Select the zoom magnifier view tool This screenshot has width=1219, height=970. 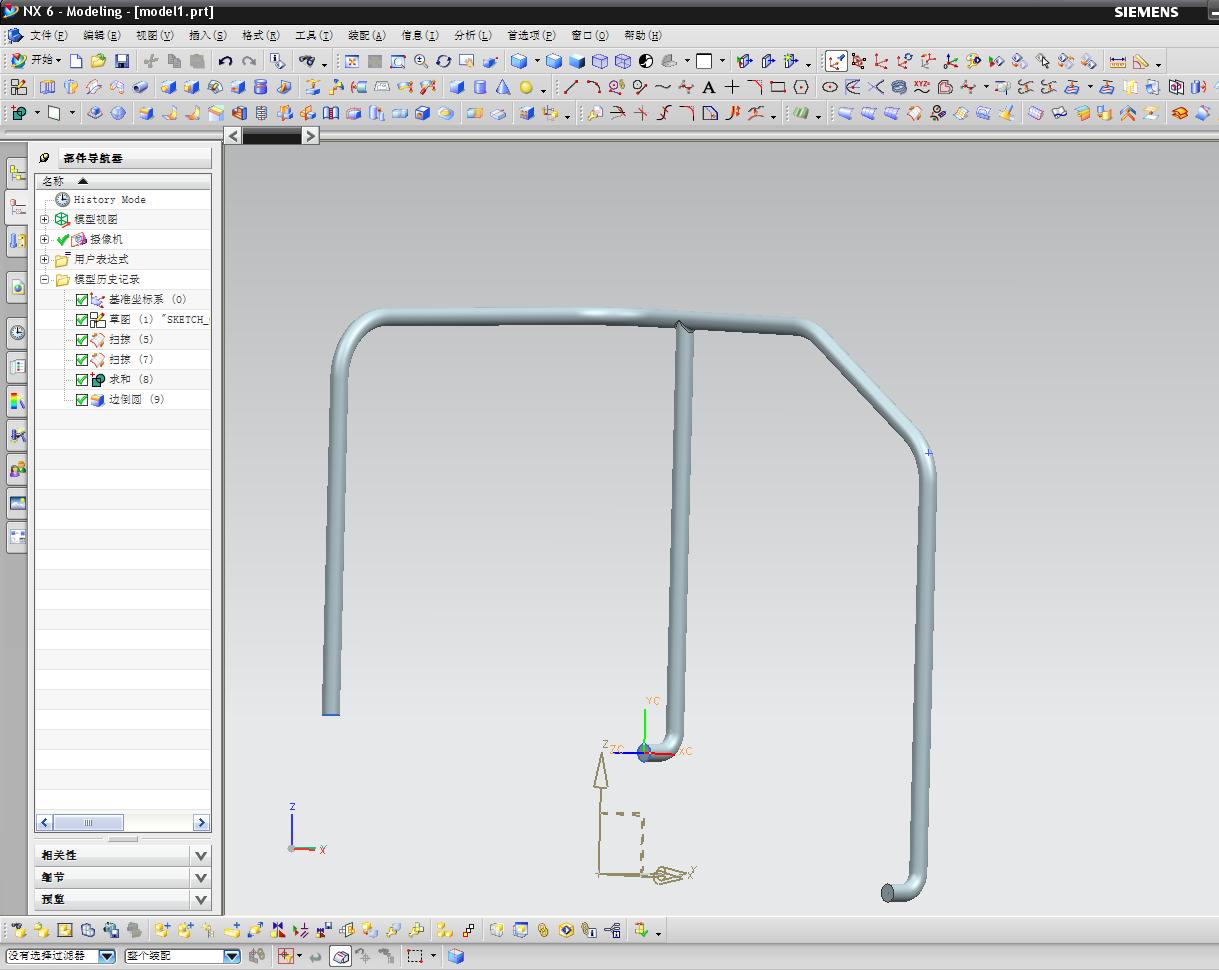pos(421,61)
